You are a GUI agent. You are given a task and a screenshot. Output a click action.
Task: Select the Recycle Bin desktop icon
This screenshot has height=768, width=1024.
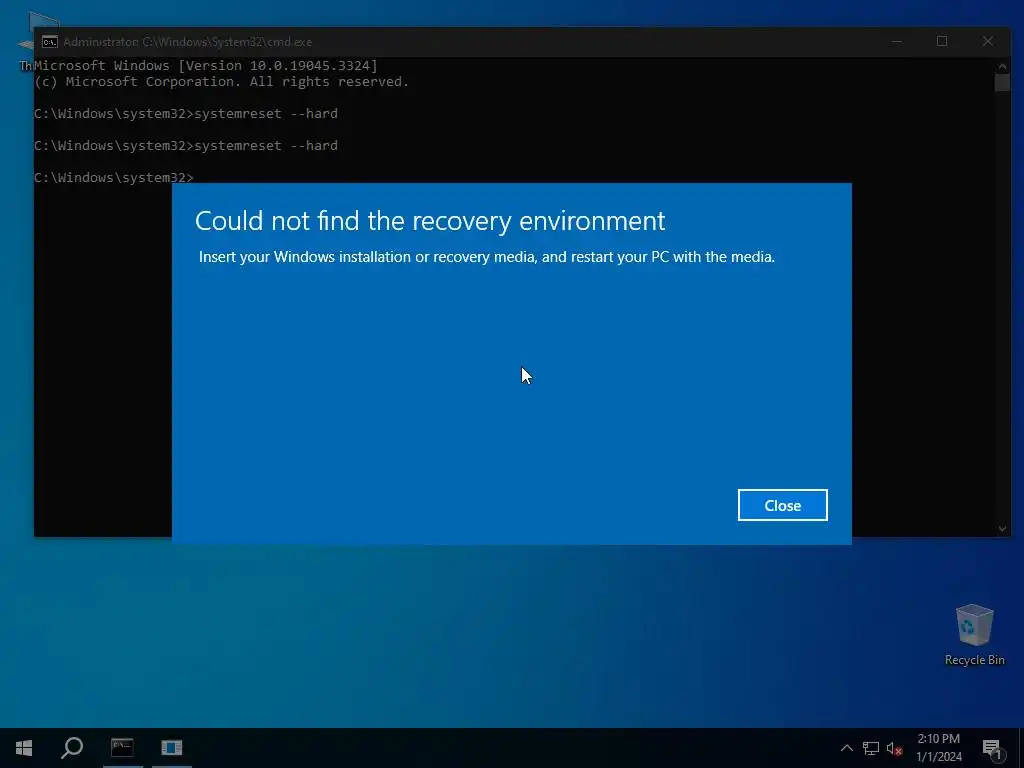coord(974,635)
